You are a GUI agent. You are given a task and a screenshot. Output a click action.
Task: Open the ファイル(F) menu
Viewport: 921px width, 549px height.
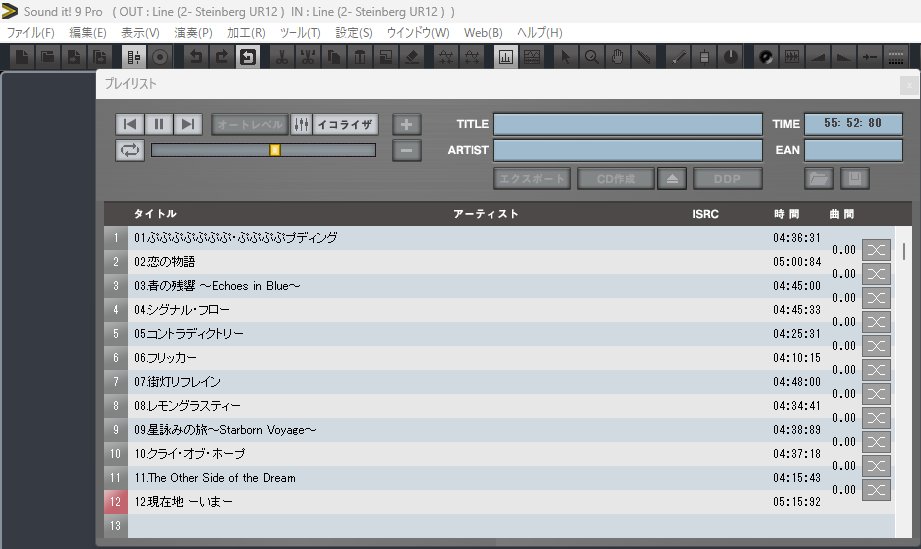click(30, 33)
